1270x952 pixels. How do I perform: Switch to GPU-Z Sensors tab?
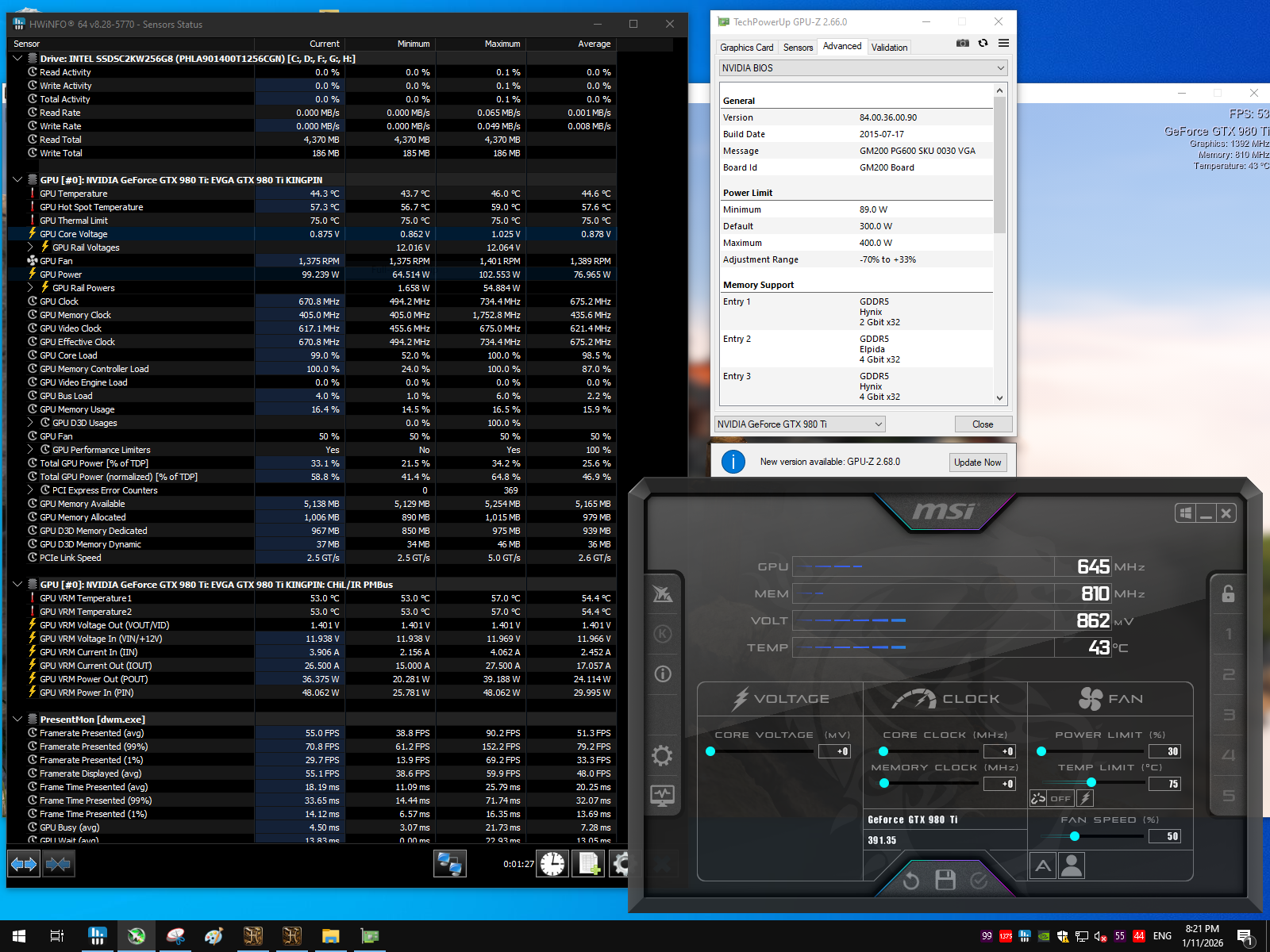pyautogui.click(x=798, y=48)
